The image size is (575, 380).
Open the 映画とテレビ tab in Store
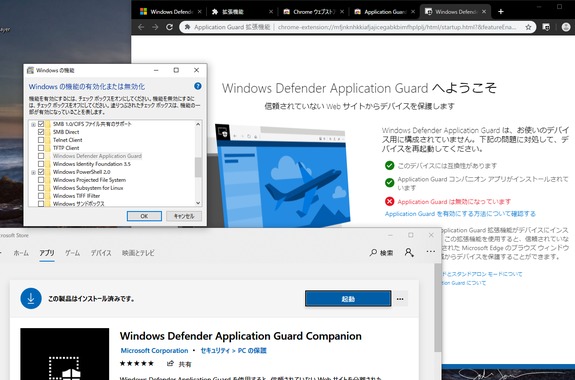click(x=138, y=253)
